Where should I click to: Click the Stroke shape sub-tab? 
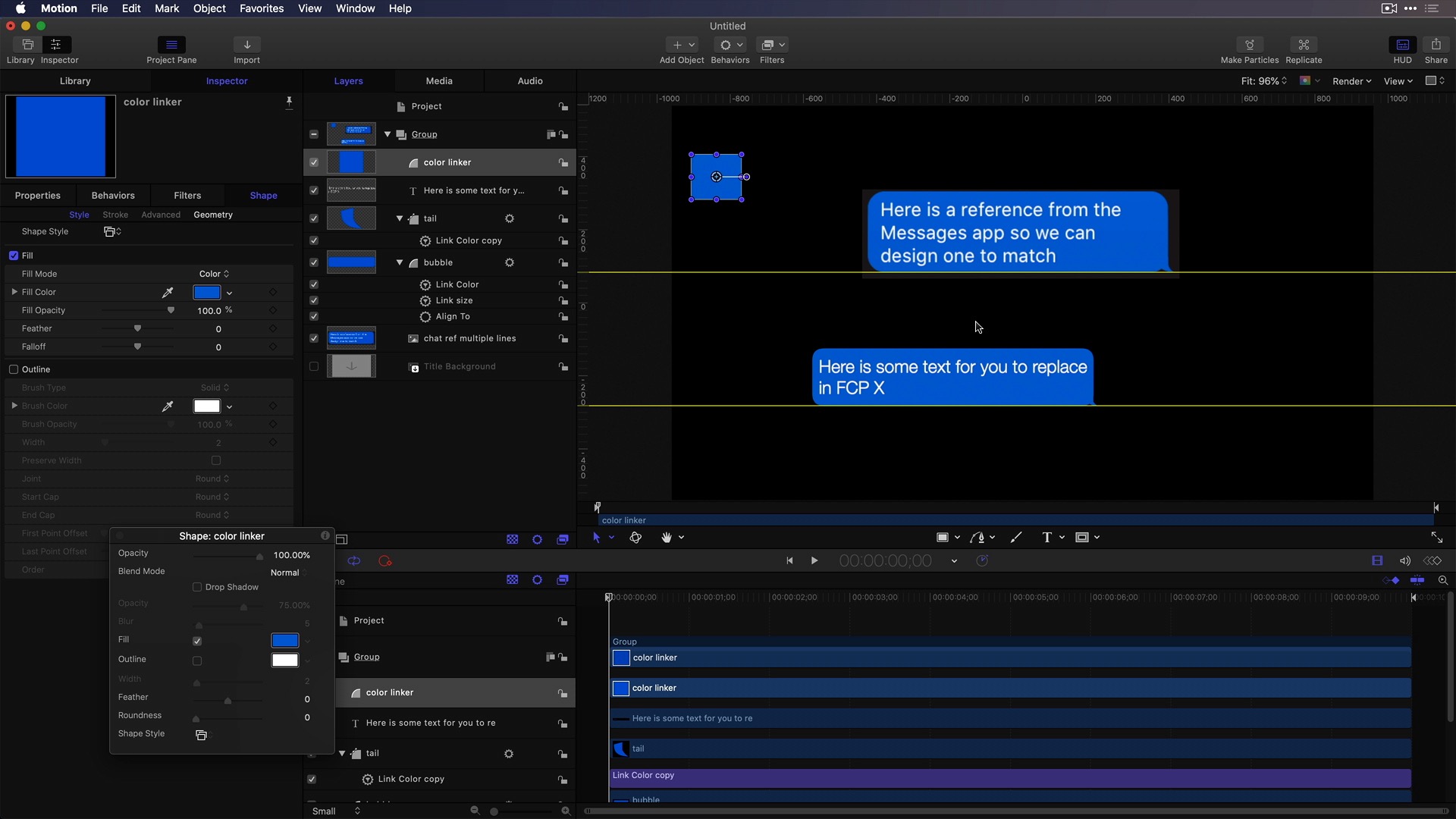click(115, 215)
